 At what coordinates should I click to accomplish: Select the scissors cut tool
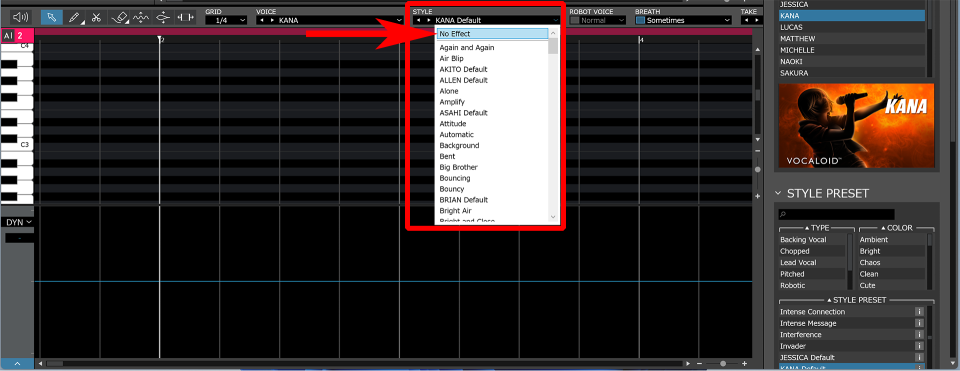[96, 17]
